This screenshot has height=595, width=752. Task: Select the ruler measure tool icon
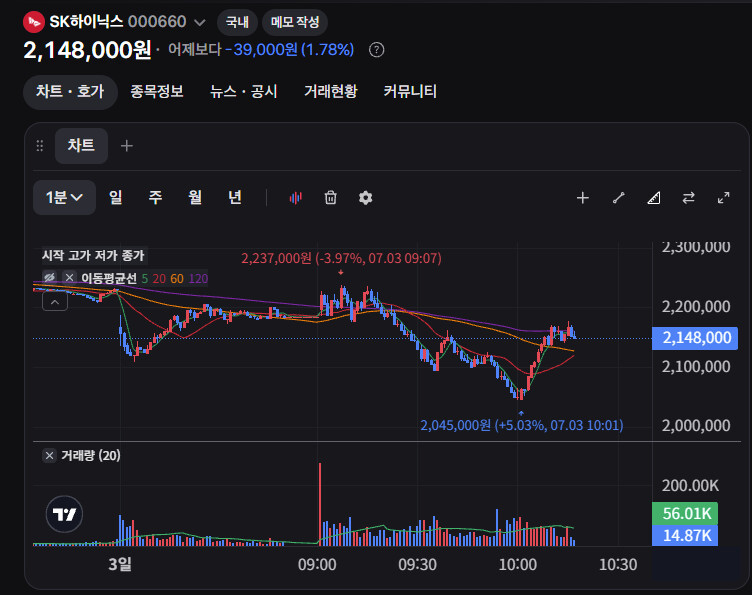pyautogui.click(x=654, y=198)
